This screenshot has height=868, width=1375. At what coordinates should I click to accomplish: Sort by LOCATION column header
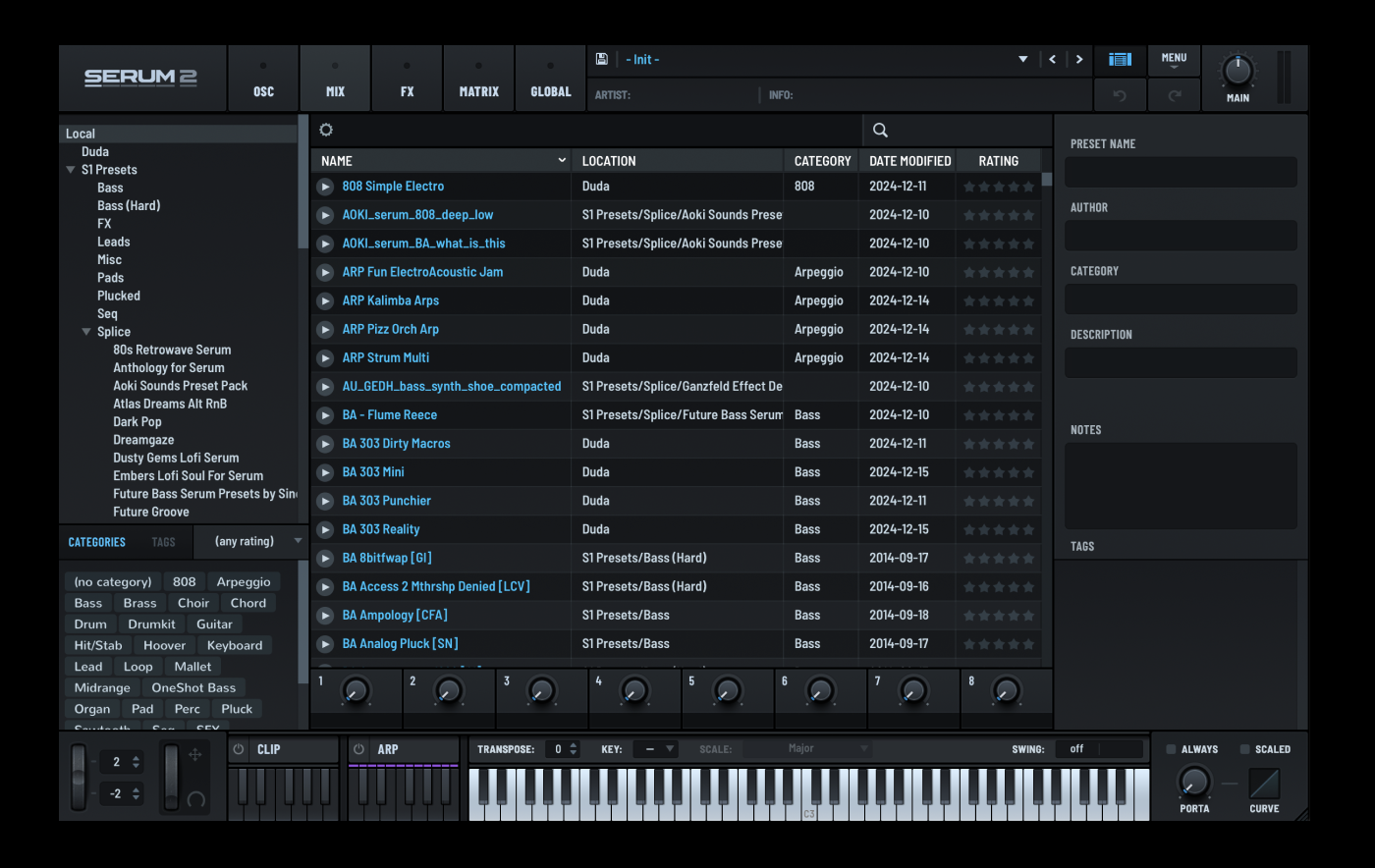pos(678,161)
